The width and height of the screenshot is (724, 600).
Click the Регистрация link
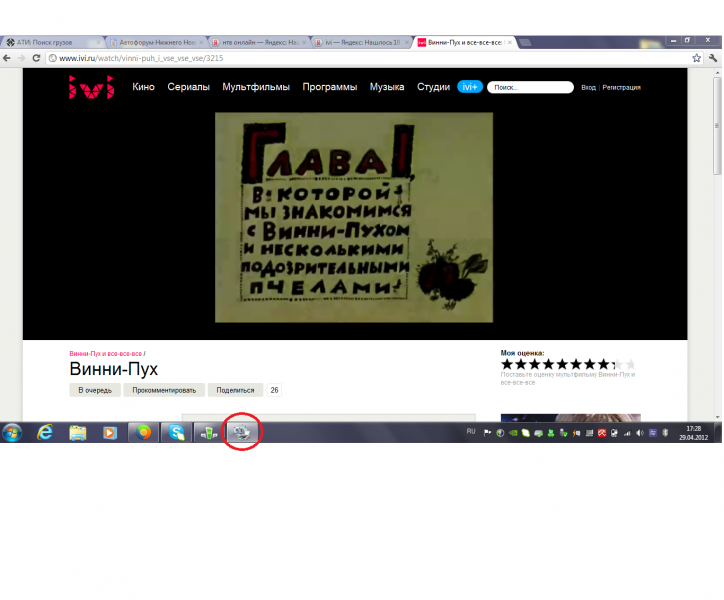(x=621, y=87)
